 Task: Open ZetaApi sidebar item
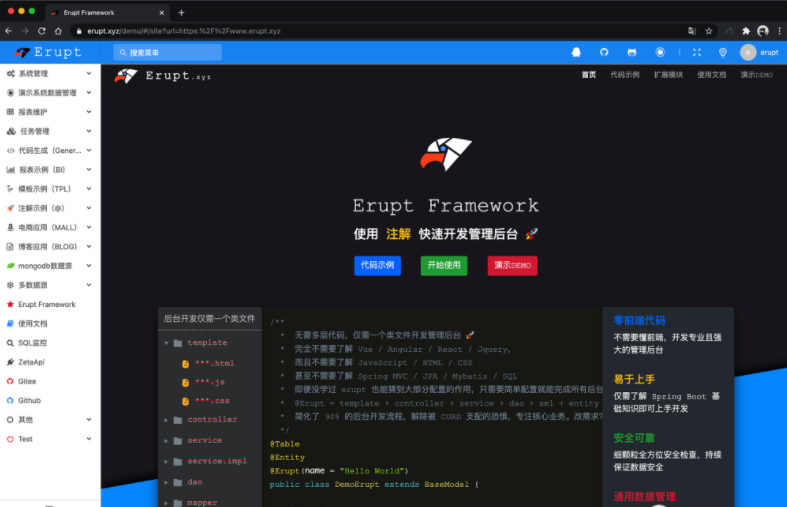(x=49, y=362)
